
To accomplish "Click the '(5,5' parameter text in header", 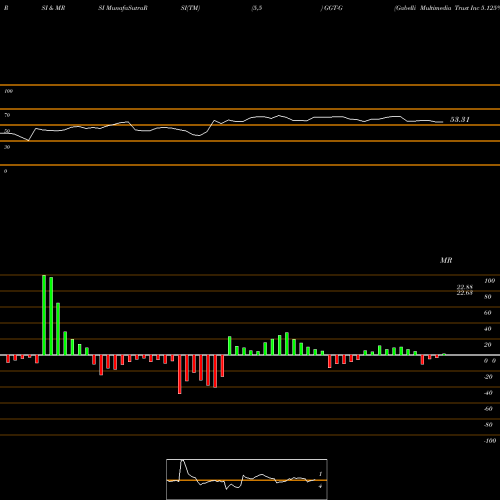I will click(x=257, y=8).
